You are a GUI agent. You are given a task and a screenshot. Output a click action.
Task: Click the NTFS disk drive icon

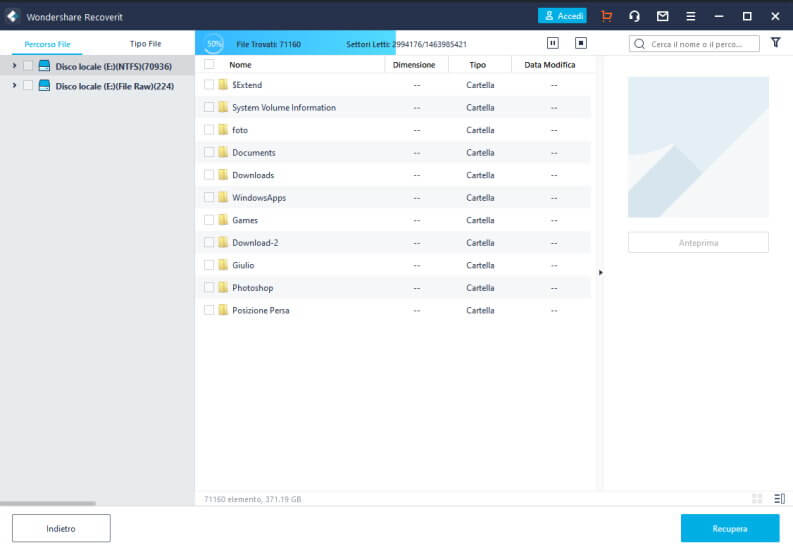tap(45, 66)
